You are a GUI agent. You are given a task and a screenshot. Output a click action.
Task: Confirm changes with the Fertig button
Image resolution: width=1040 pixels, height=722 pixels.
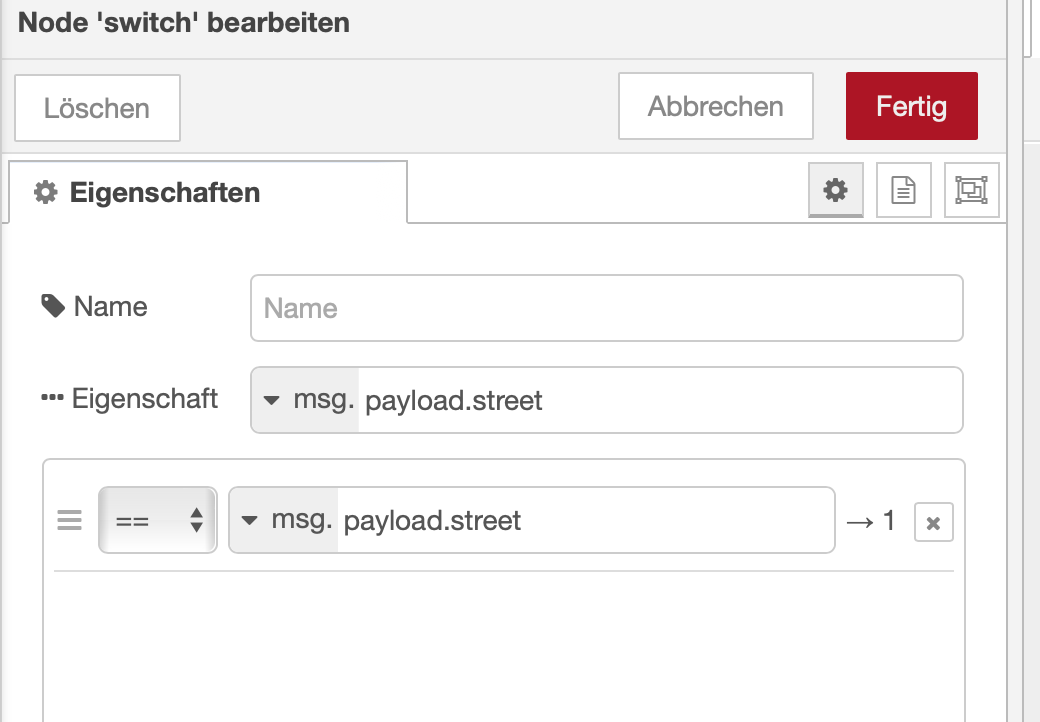tap(911, 106)
